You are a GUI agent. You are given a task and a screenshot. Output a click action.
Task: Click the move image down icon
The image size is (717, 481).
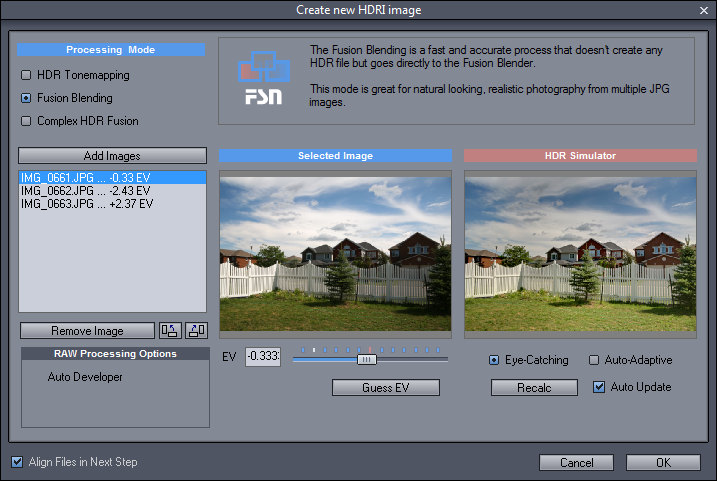pyautogui.click(x=197, y=330)
